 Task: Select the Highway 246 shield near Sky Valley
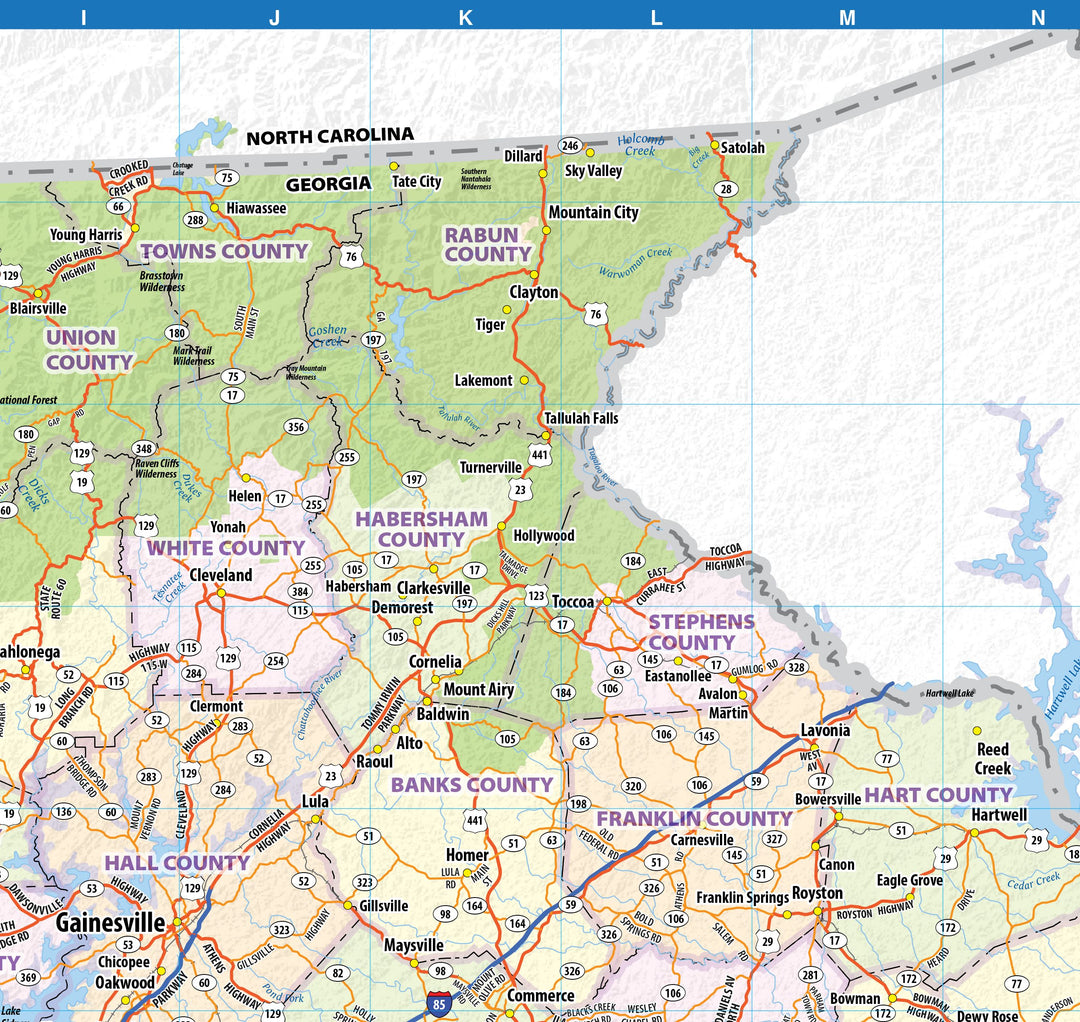(x=569, y=144)
